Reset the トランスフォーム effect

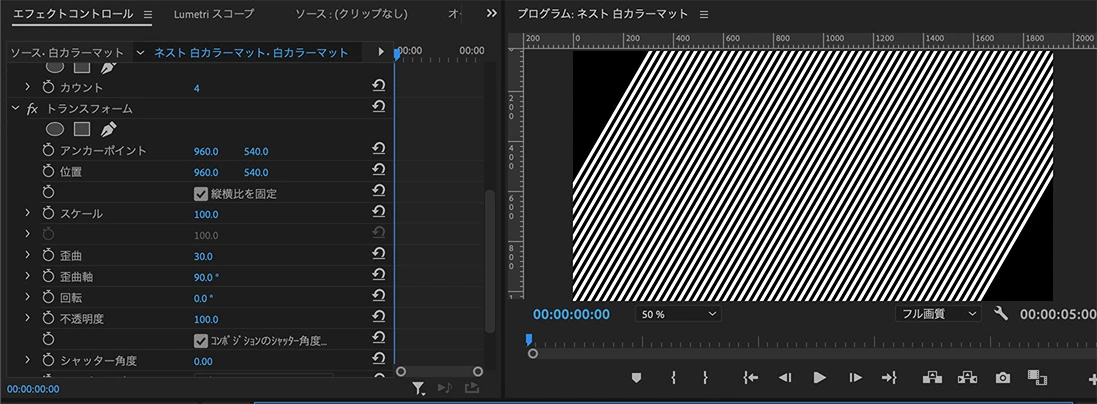click(378, 107)
